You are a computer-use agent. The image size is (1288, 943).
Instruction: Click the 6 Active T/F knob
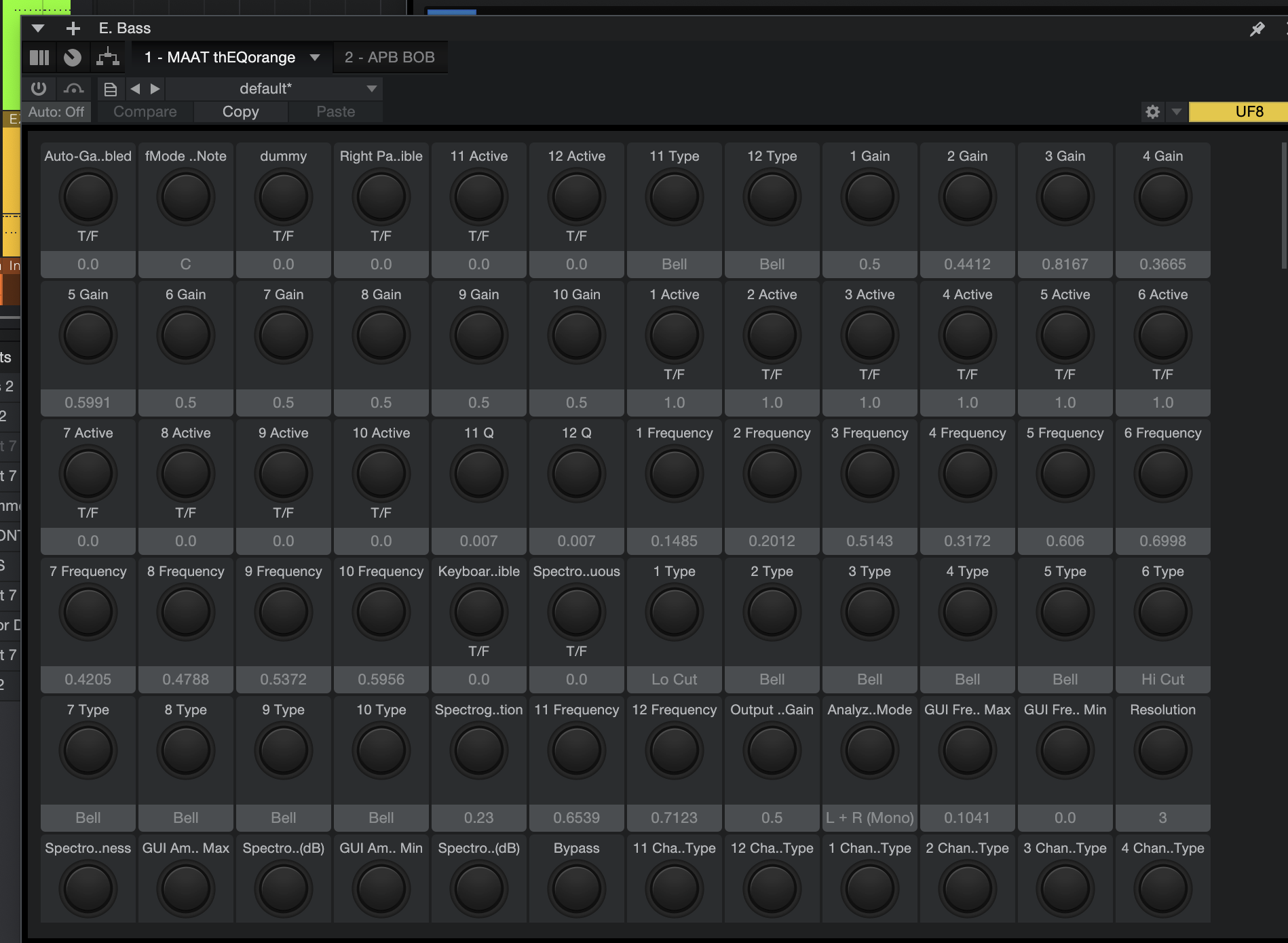[x=1163, y=335]
